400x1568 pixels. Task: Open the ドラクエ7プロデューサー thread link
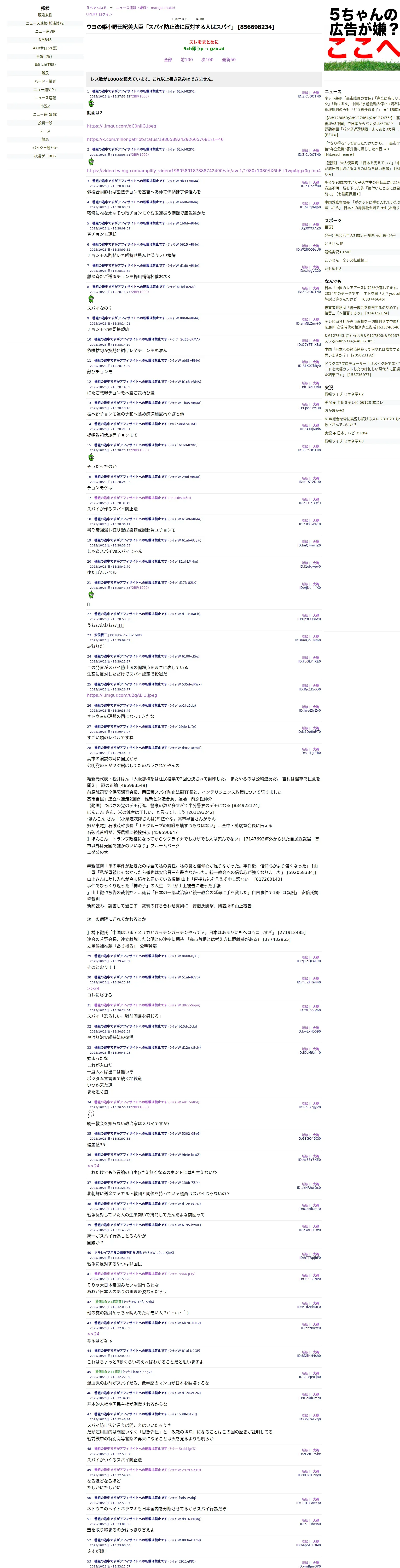tap(362, 369)
